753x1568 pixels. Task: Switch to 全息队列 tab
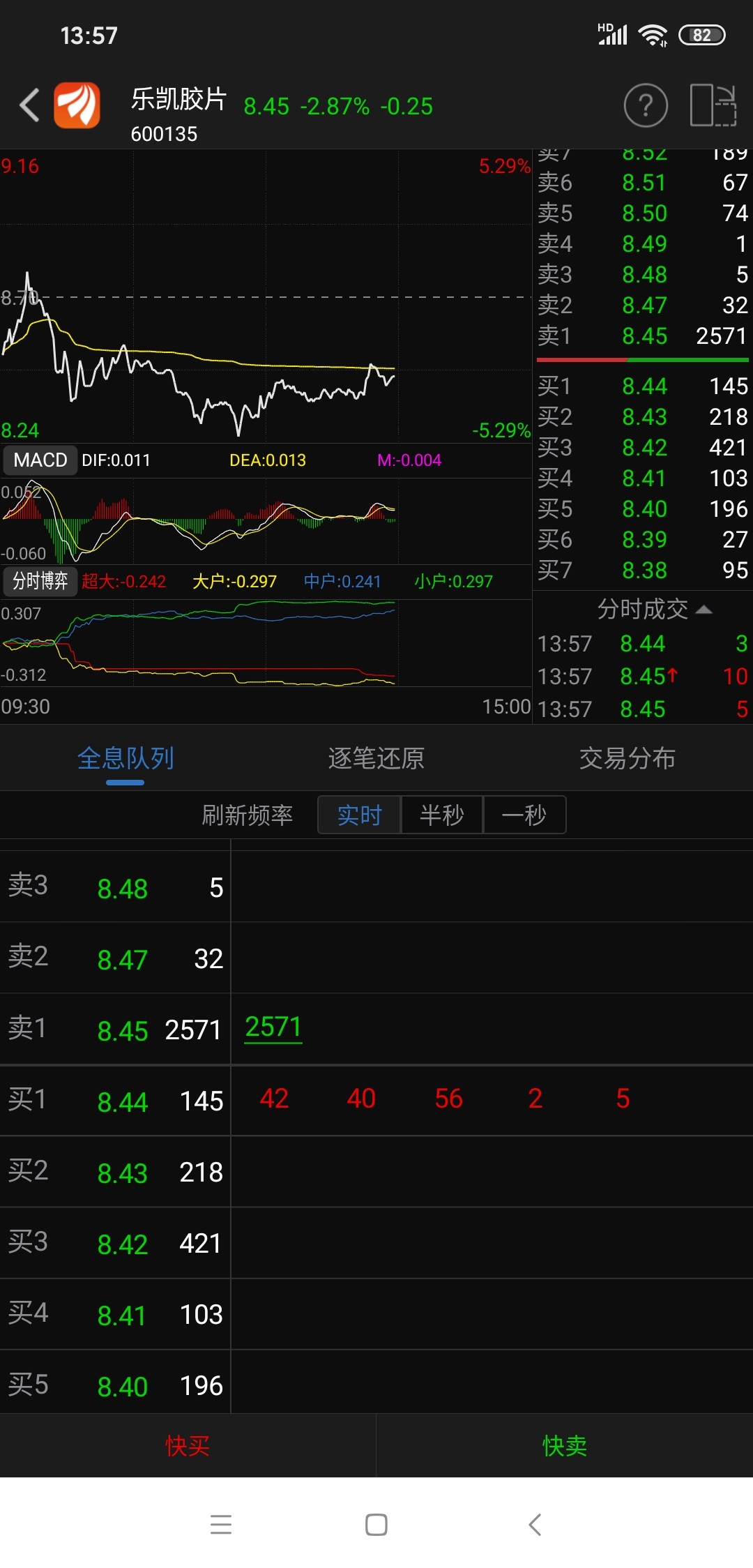[125, 758]
